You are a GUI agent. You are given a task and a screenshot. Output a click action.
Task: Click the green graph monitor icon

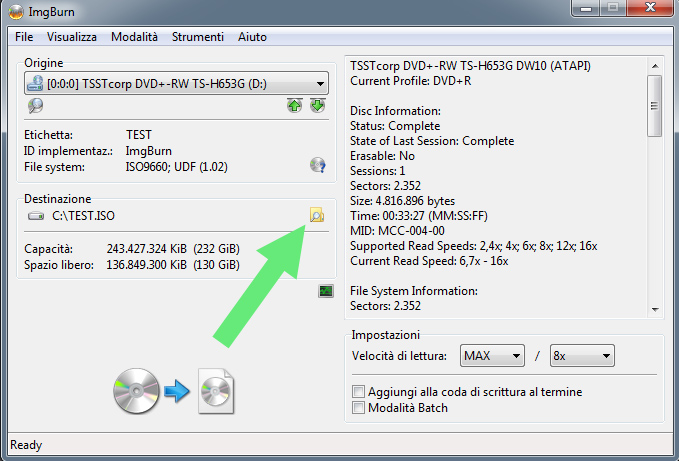click(x=326, y=291)
